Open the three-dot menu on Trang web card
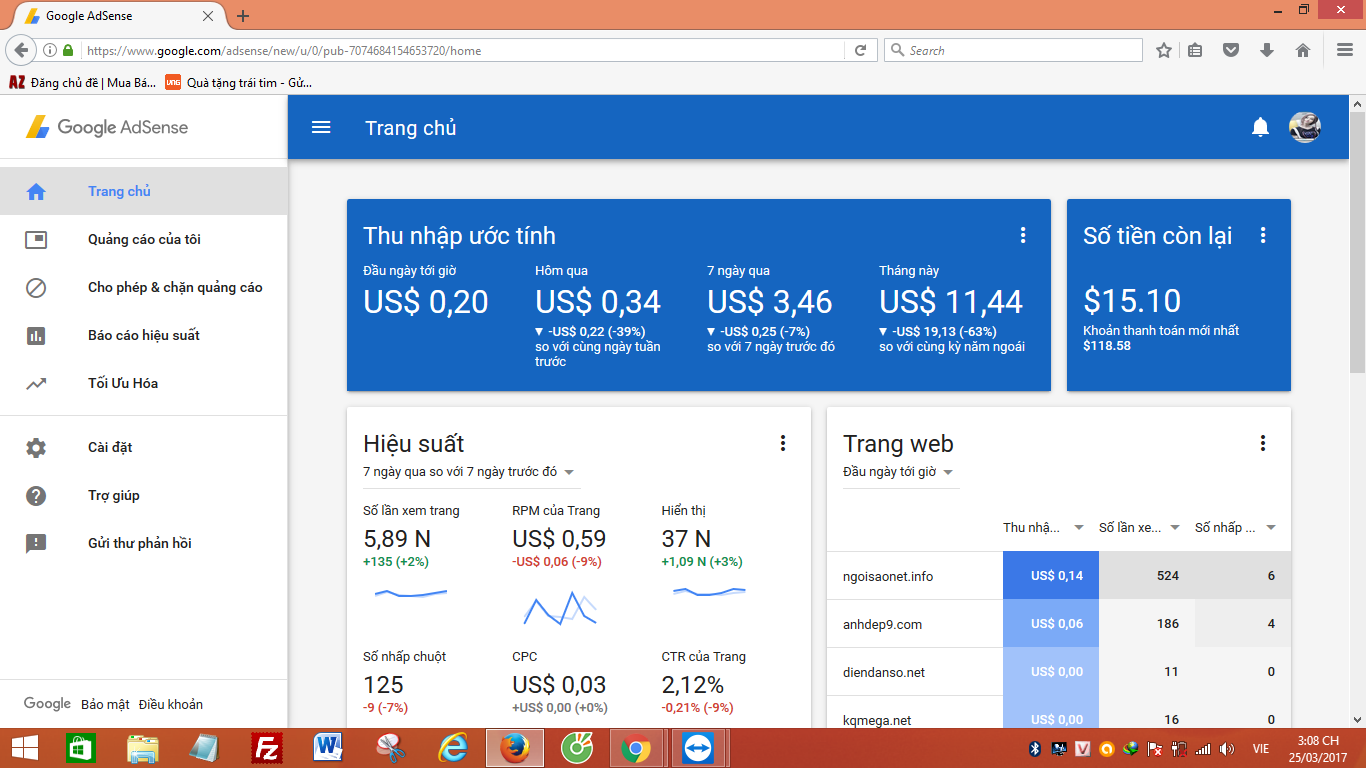 pos(1262,443)
